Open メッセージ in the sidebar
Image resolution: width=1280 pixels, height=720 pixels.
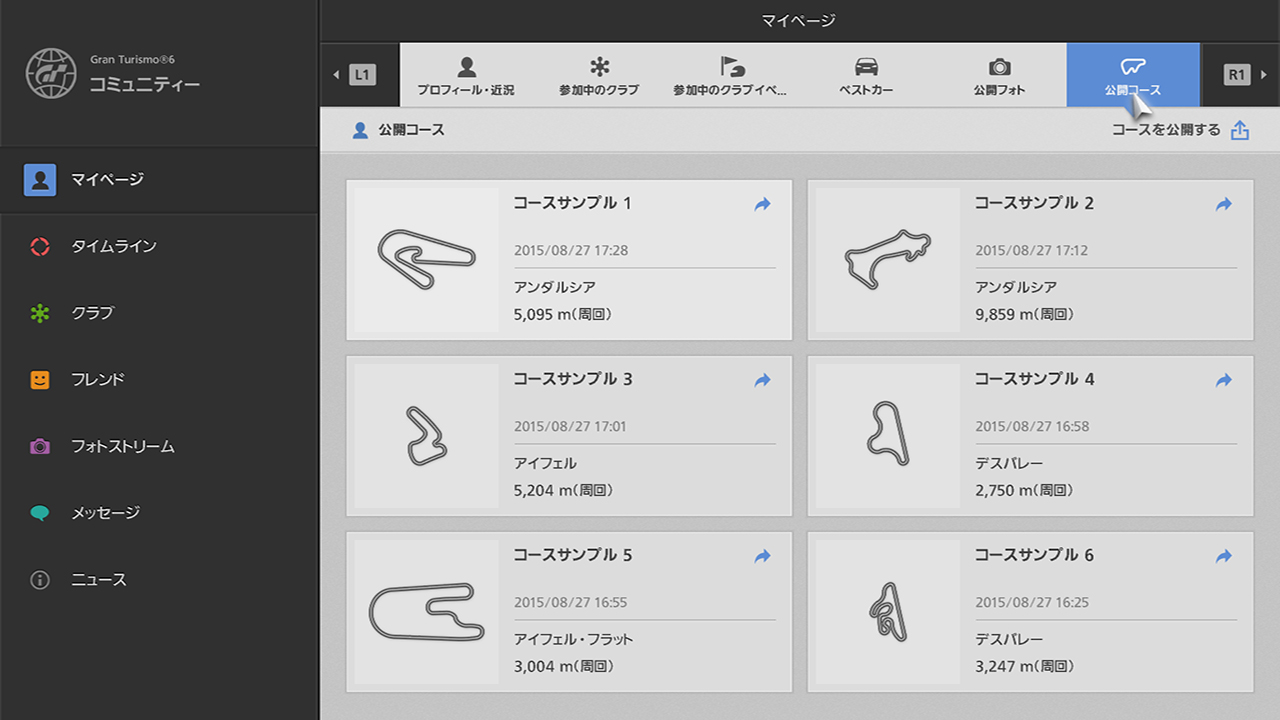click(105, 513)
